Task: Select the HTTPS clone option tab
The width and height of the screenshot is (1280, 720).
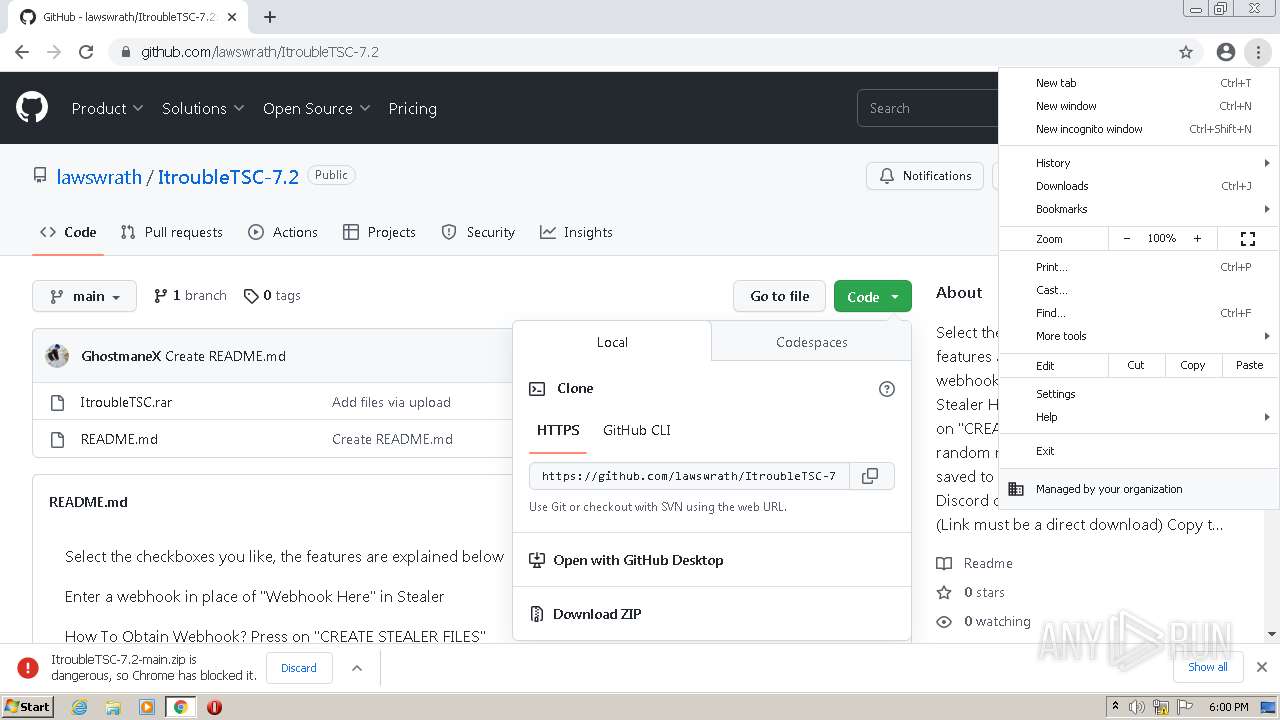Action: 558,430
